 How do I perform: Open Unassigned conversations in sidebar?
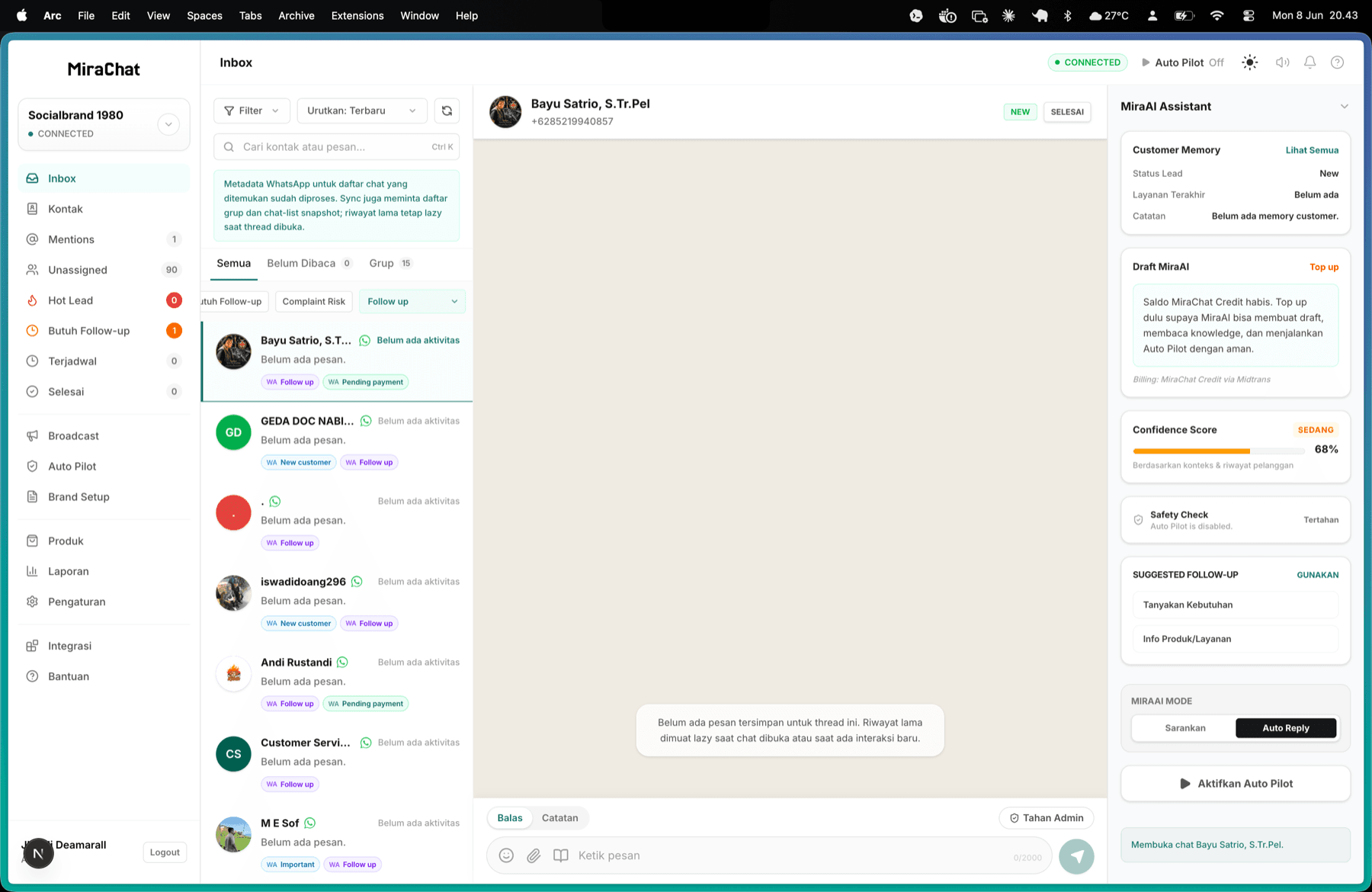tap(104, 270)
